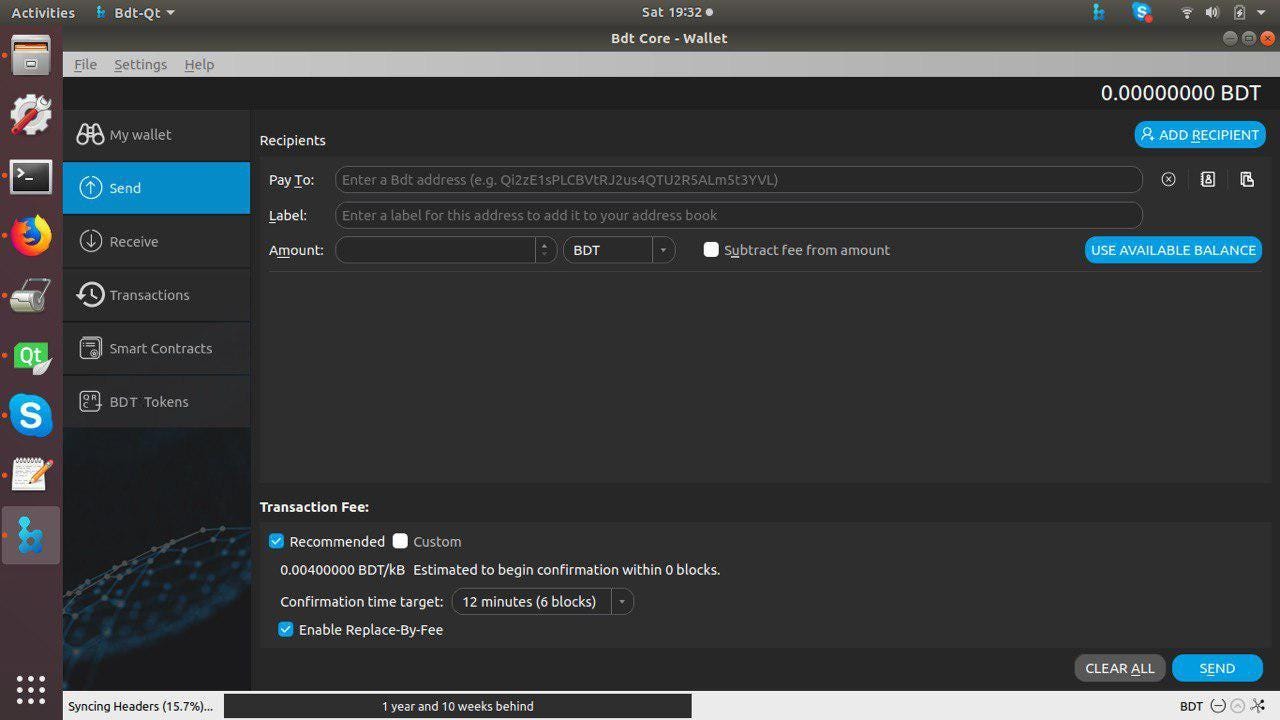Open Skype from the dock
This screenshot has width=1280, height=720.
coord(31,415)
